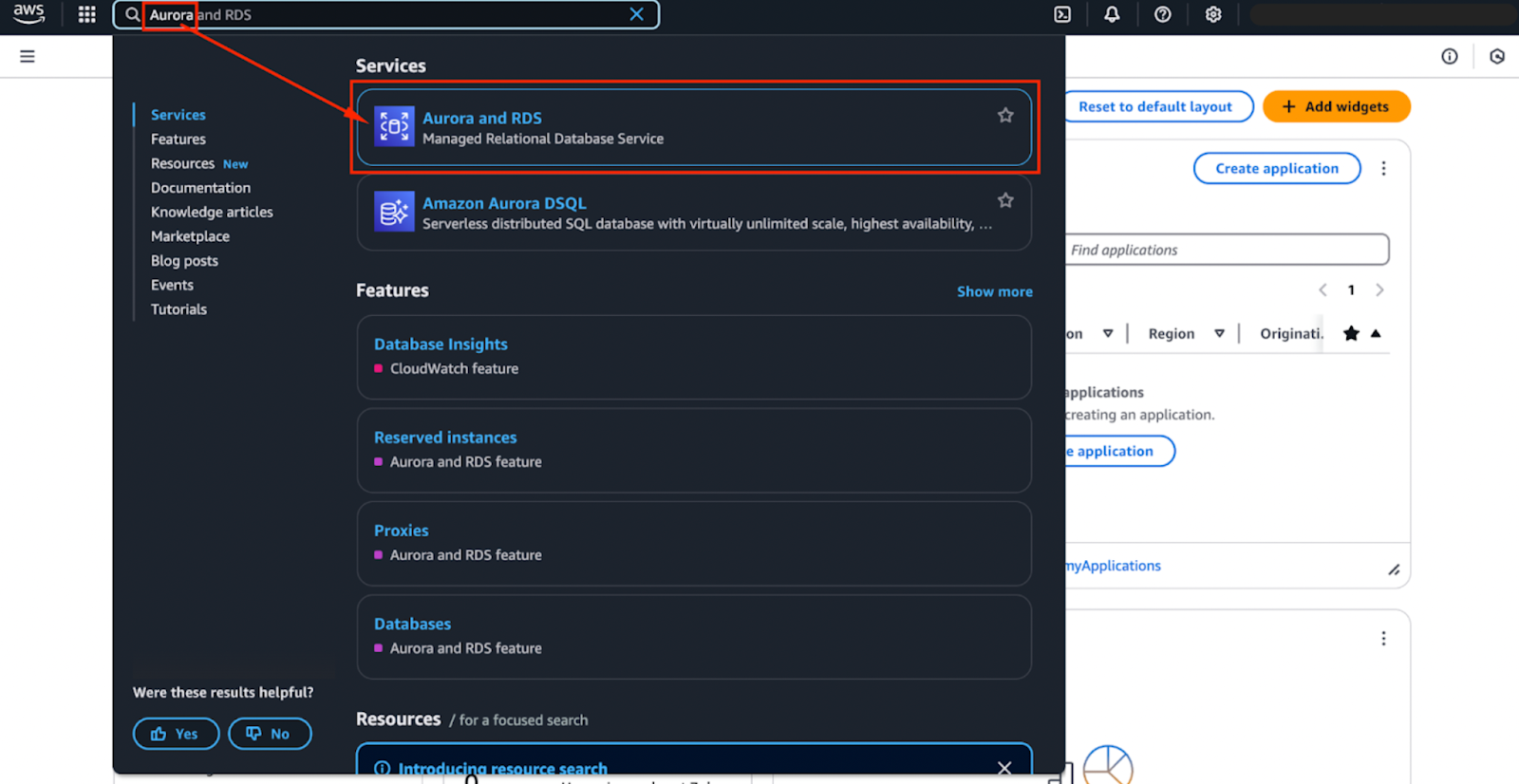Select Events in the search sidebar
The height and width of the screenshot is (784, 1519).
click(172, 285)
